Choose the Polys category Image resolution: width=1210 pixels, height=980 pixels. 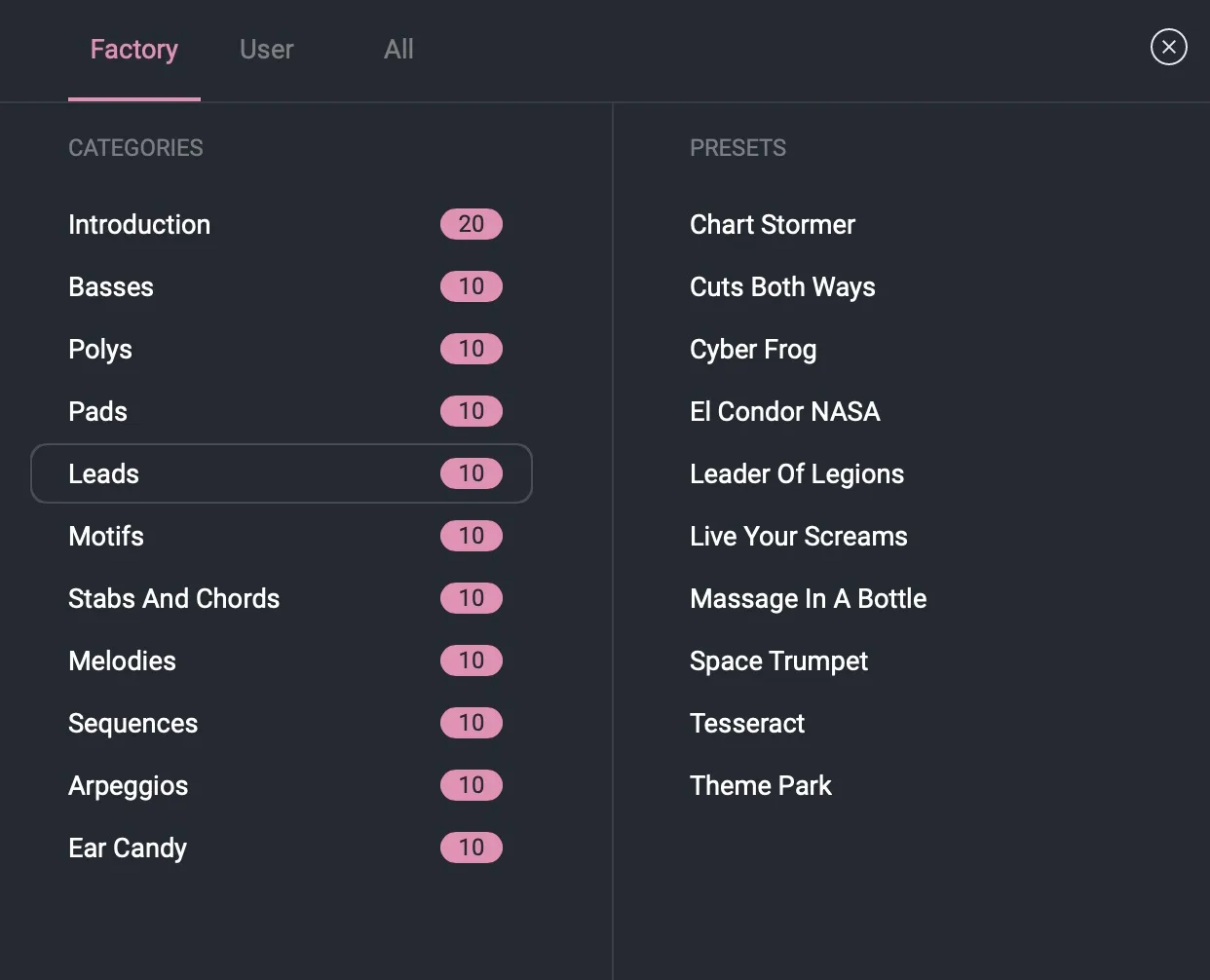[x=100, y=350]
